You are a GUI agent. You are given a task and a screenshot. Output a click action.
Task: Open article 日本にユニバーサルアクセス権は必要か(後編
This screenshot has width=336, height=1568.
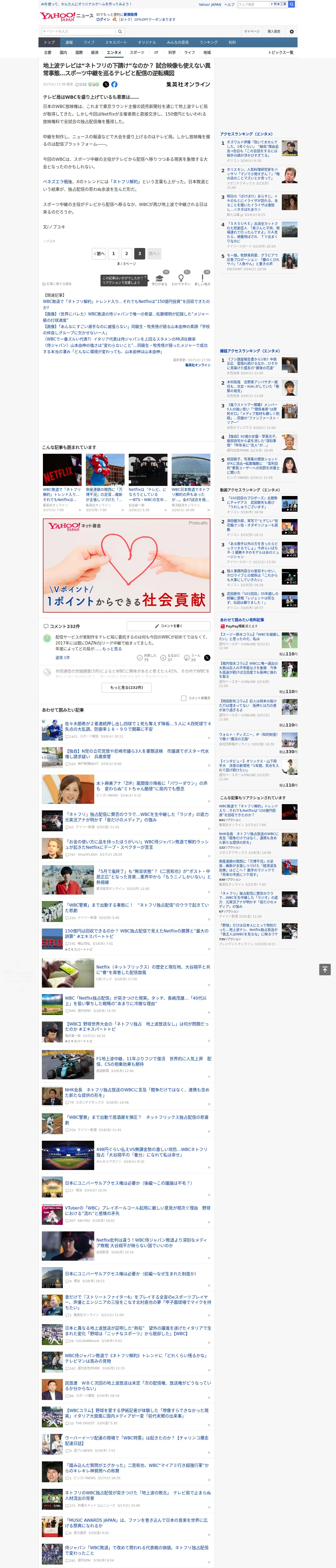(129, 1183)
